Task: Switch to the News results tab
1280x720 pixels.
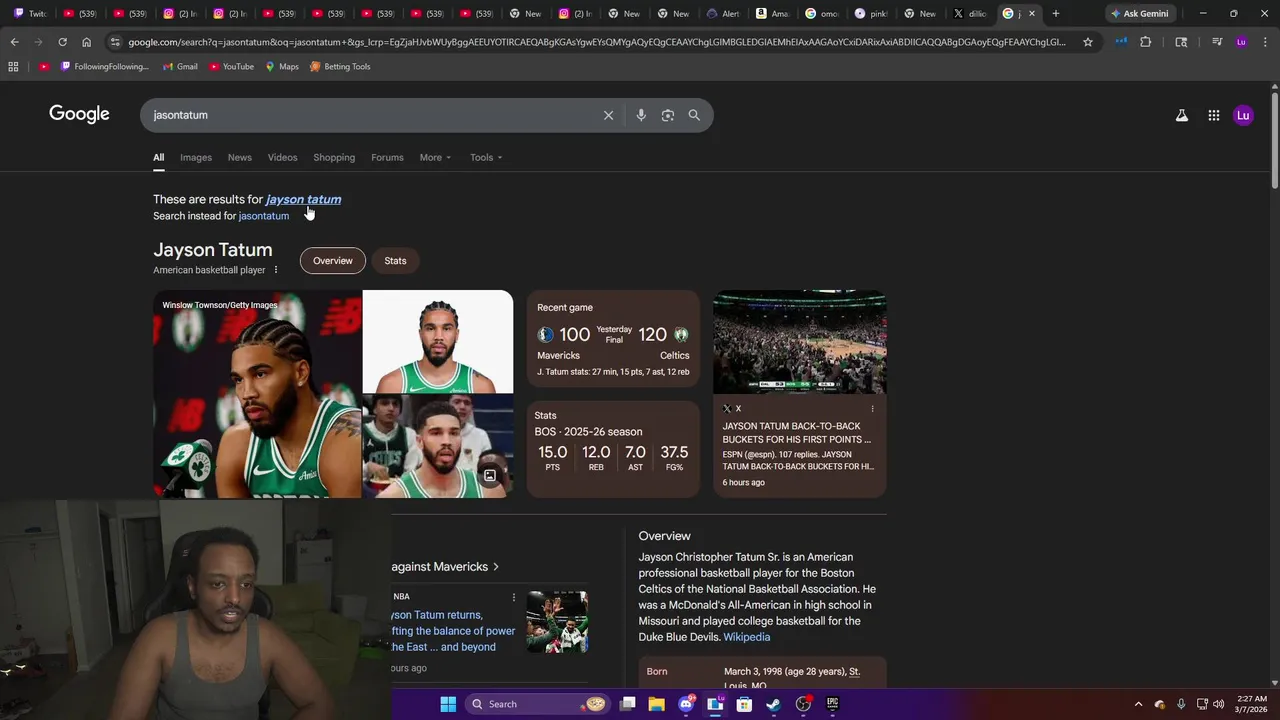Action: [x=240, y=157]
